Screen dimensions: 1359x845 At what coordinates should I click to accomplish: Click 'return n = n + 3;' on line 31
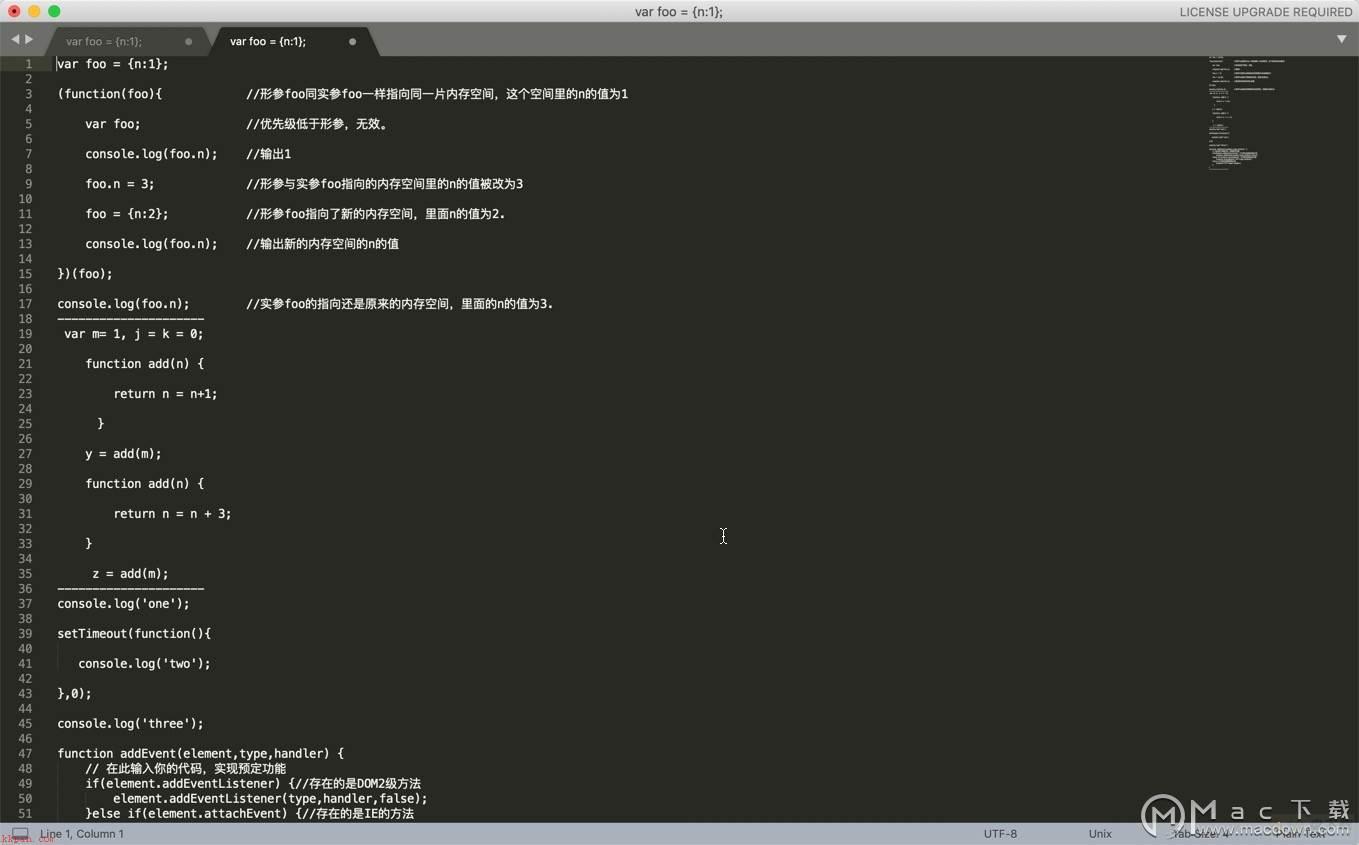click(172, 514)
